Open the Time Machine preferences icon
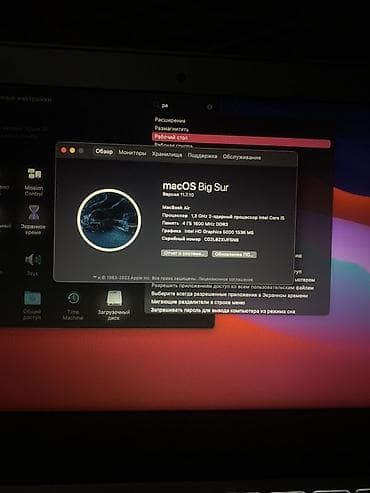 (73, 298)
